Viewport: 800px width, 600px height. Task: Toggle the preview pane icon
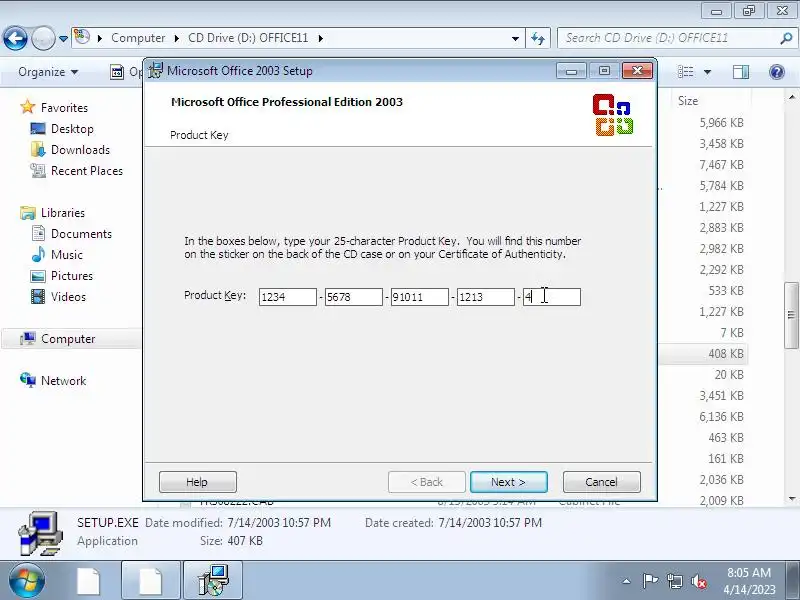tap(740, 72)
